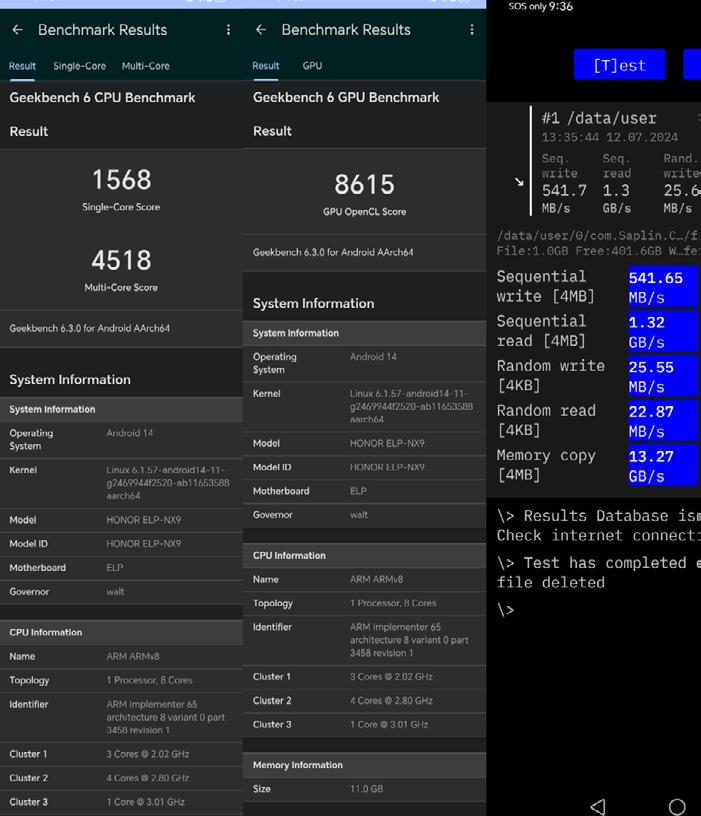The height and width of the screenshot is (816, 701).
Task: Tap the #1 /data/user result header
Action: click(598, 119)
